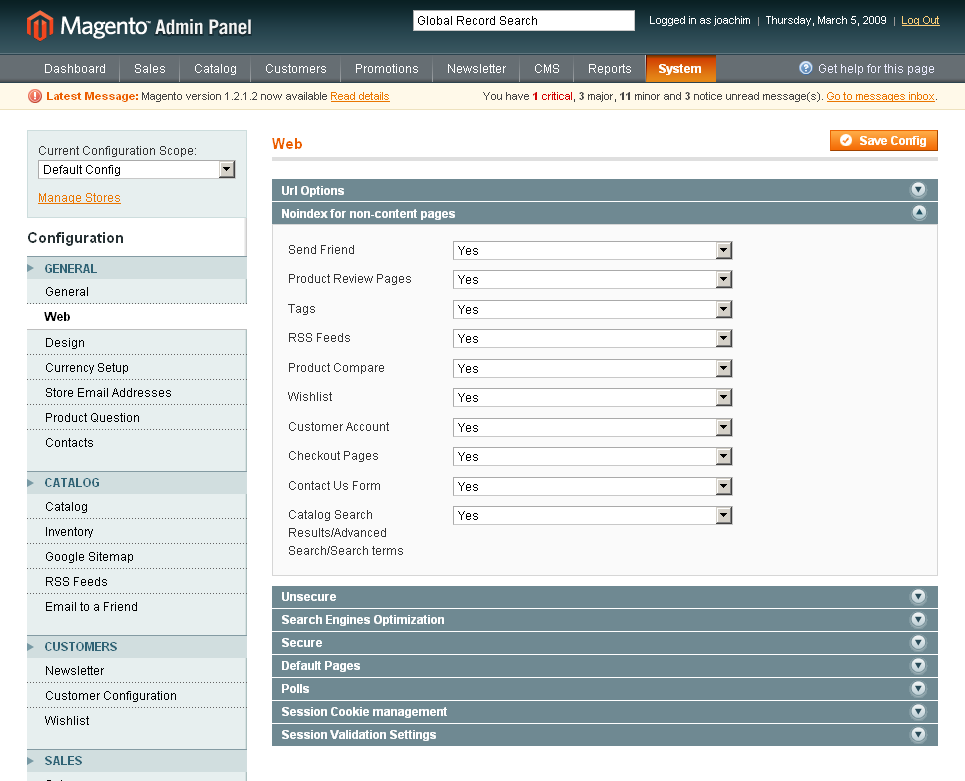Collapse Noindex for non-content pages section
The image size is (965, 781).
(x=918, y=213)
